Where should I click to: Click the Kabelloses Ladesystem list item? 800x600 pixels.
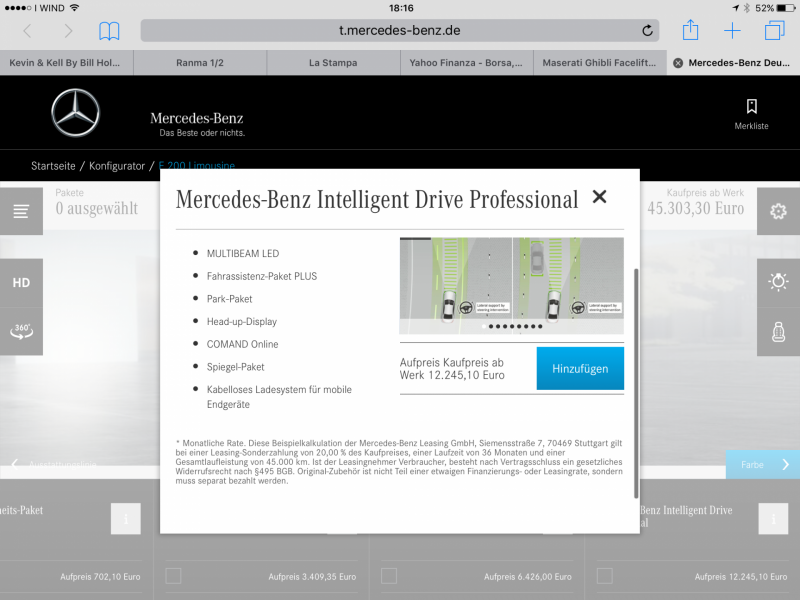(279, 397)
